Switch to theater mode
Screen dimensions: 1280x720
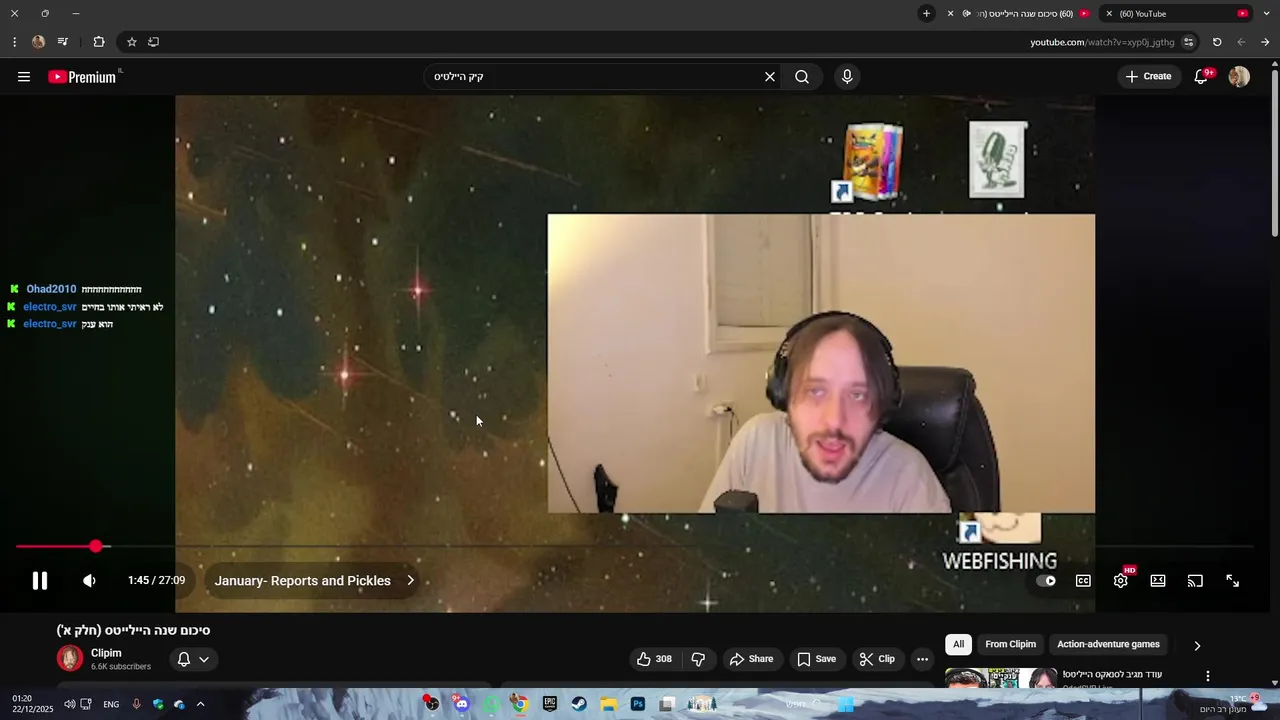point(1158,581)
